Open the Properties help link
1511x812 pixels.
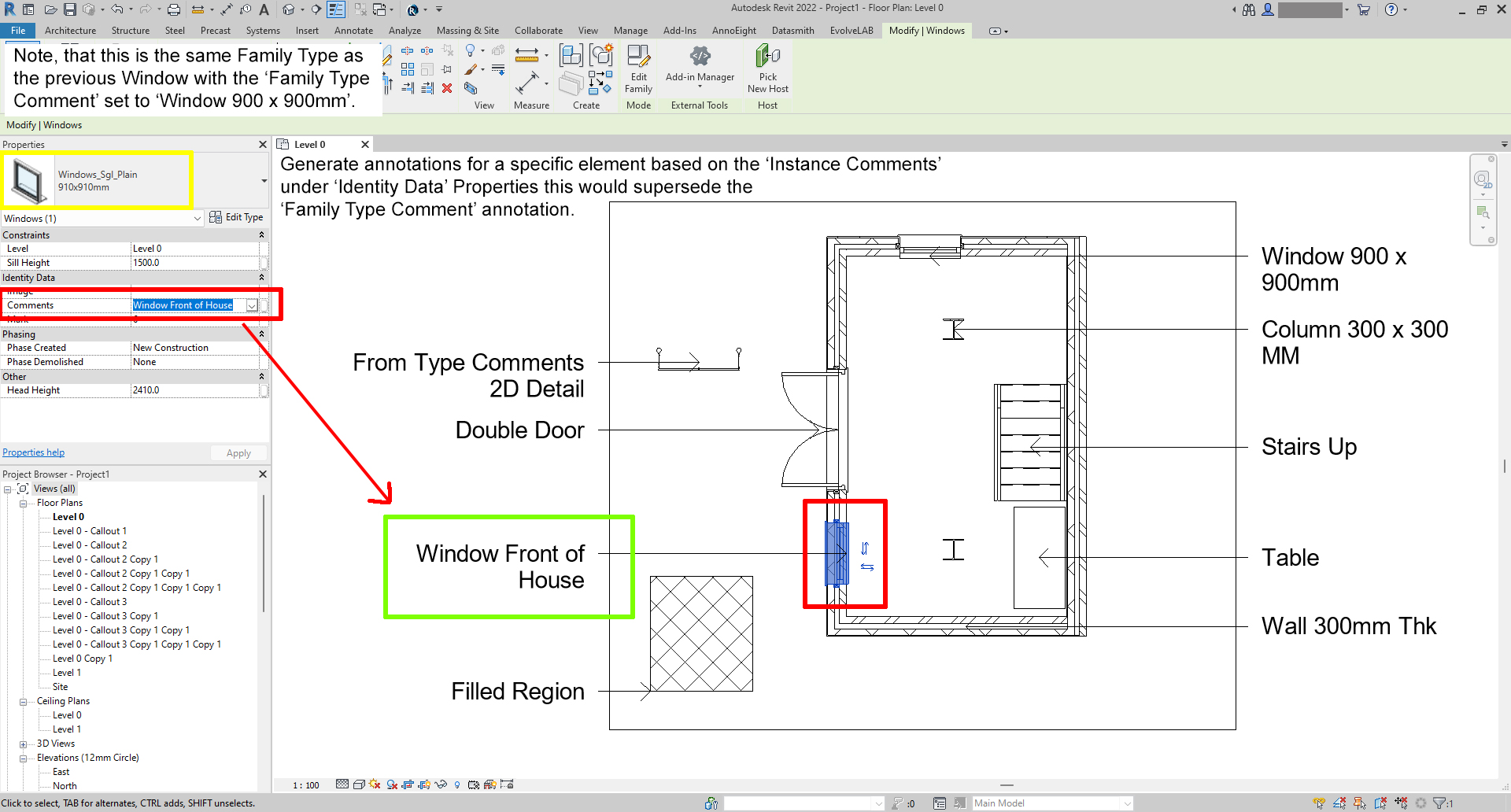click(x=34, y=452)
